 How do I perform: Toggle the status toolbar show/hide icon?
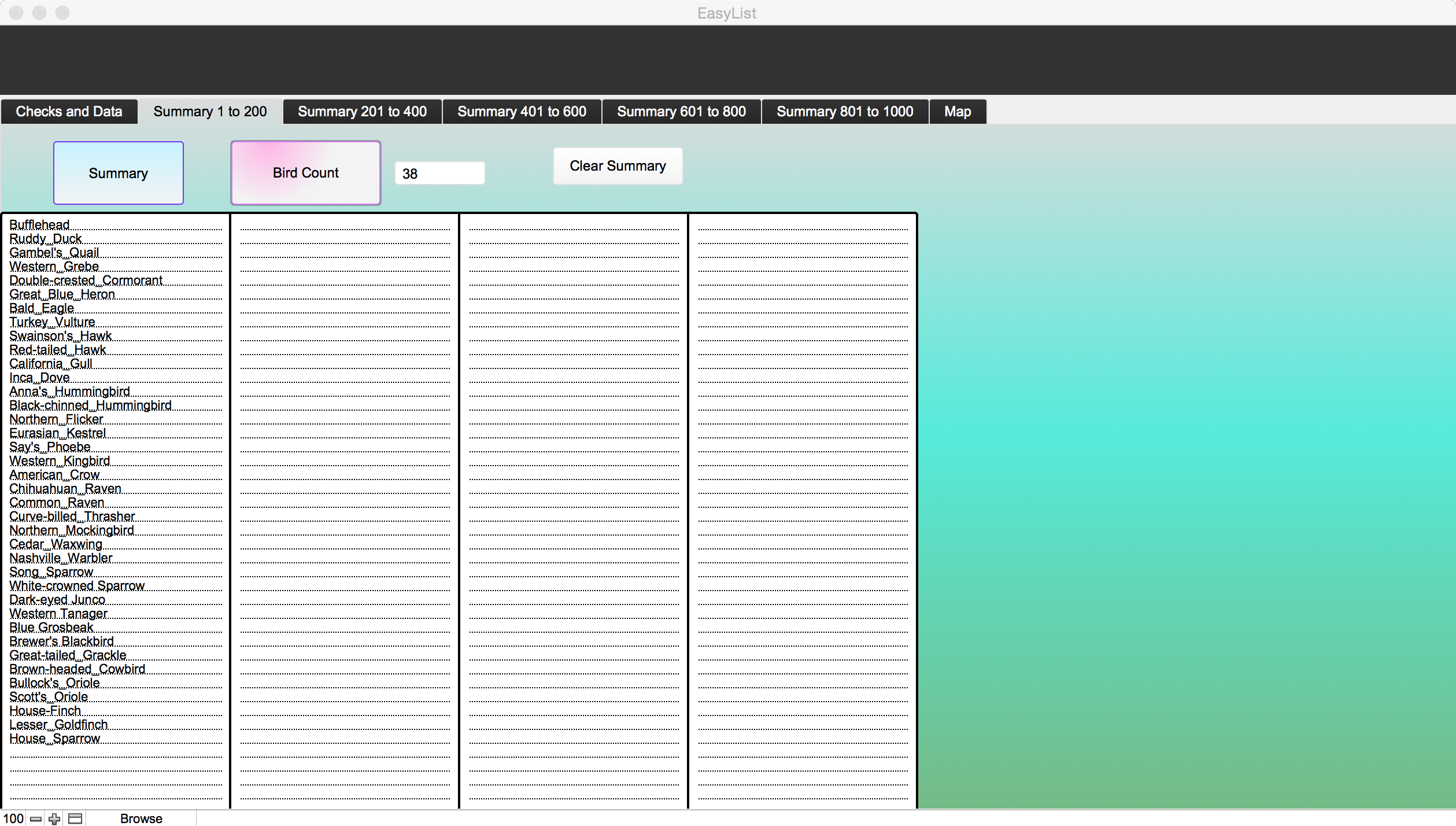tap(75, 818)
